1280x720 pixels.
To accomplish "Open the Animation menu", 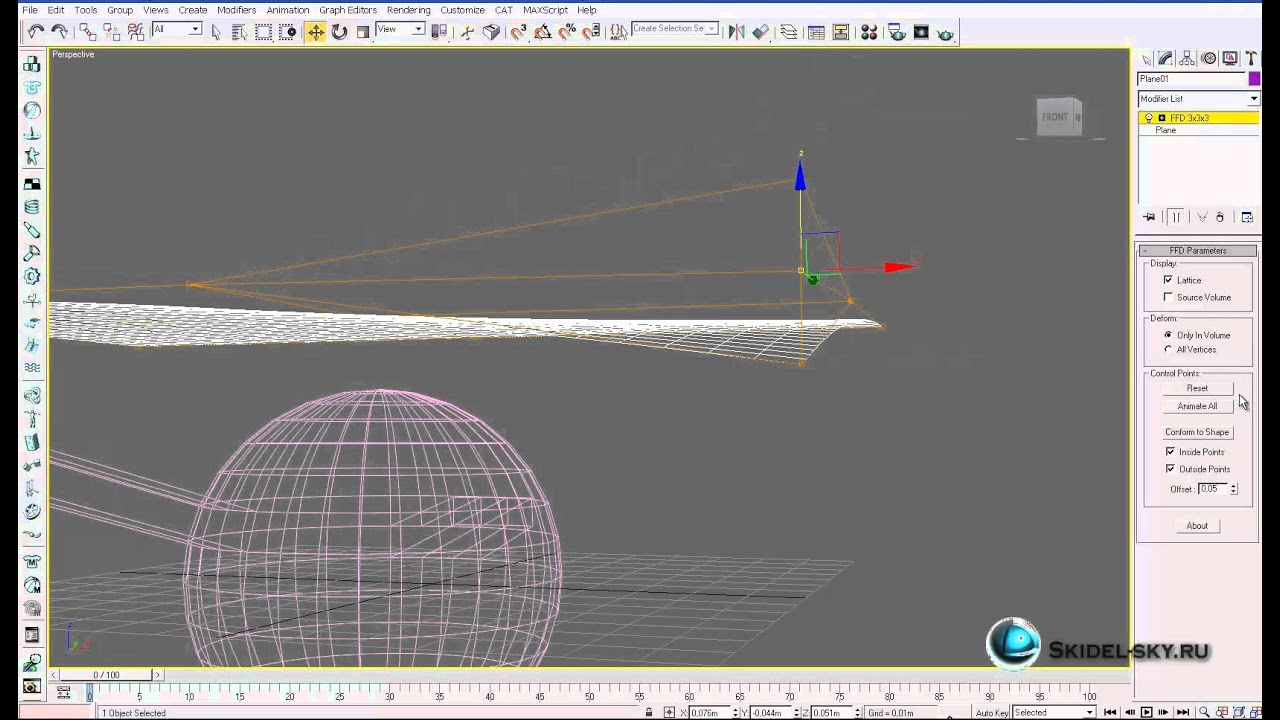I will (288, 10).
